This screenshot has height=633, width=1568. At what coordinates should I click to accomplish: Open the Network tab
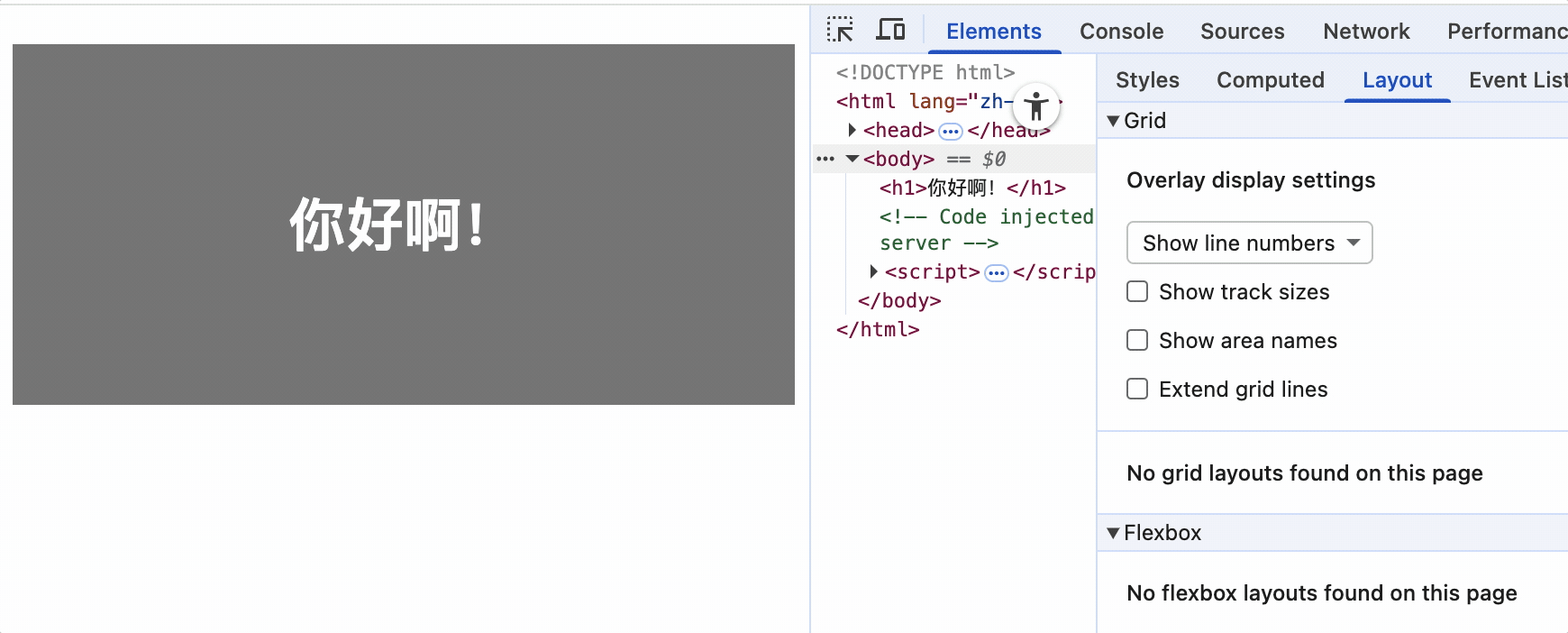(1366, 31)
